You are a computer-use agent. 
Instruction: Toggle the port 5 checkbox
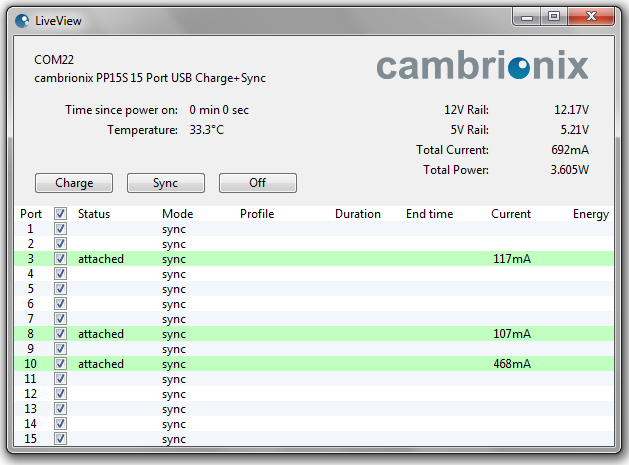pos(61,288)
